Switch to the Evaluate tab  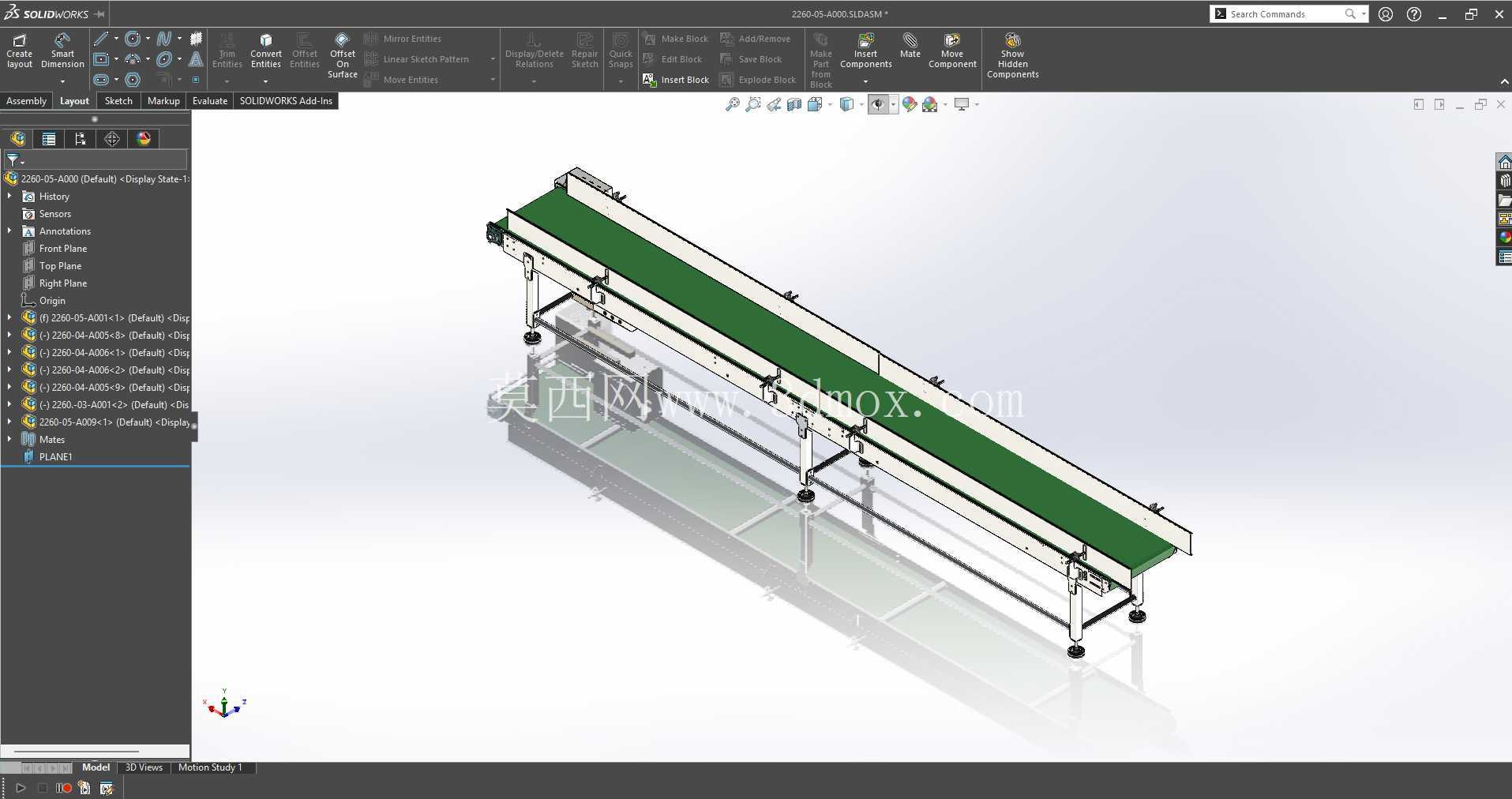tap(210, 101)
